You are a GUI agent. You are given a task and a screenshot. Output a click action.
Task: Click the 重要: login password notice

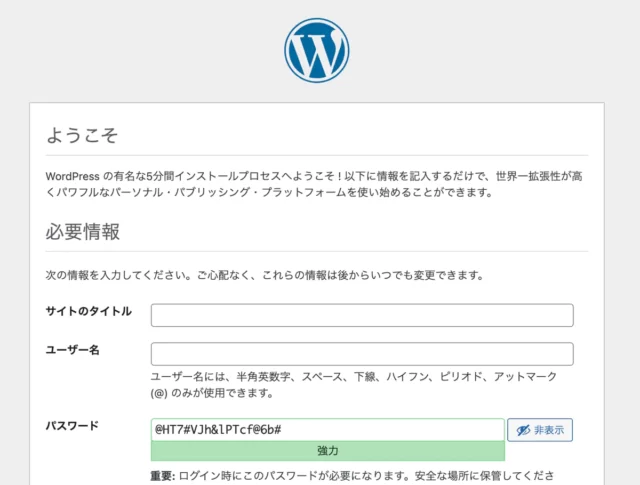pos(352,476)
